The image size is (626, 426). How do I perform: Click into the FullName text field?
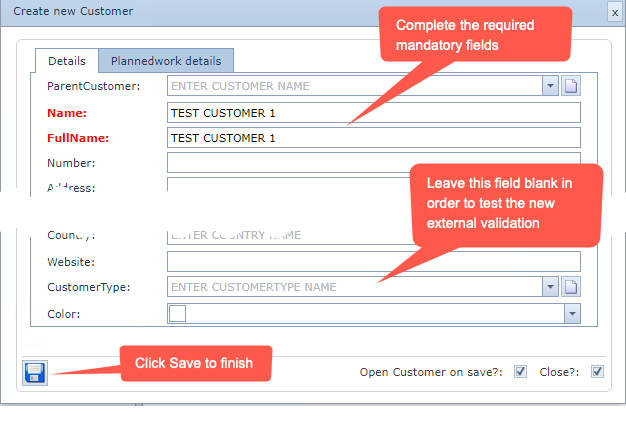(x=373, y=137)
